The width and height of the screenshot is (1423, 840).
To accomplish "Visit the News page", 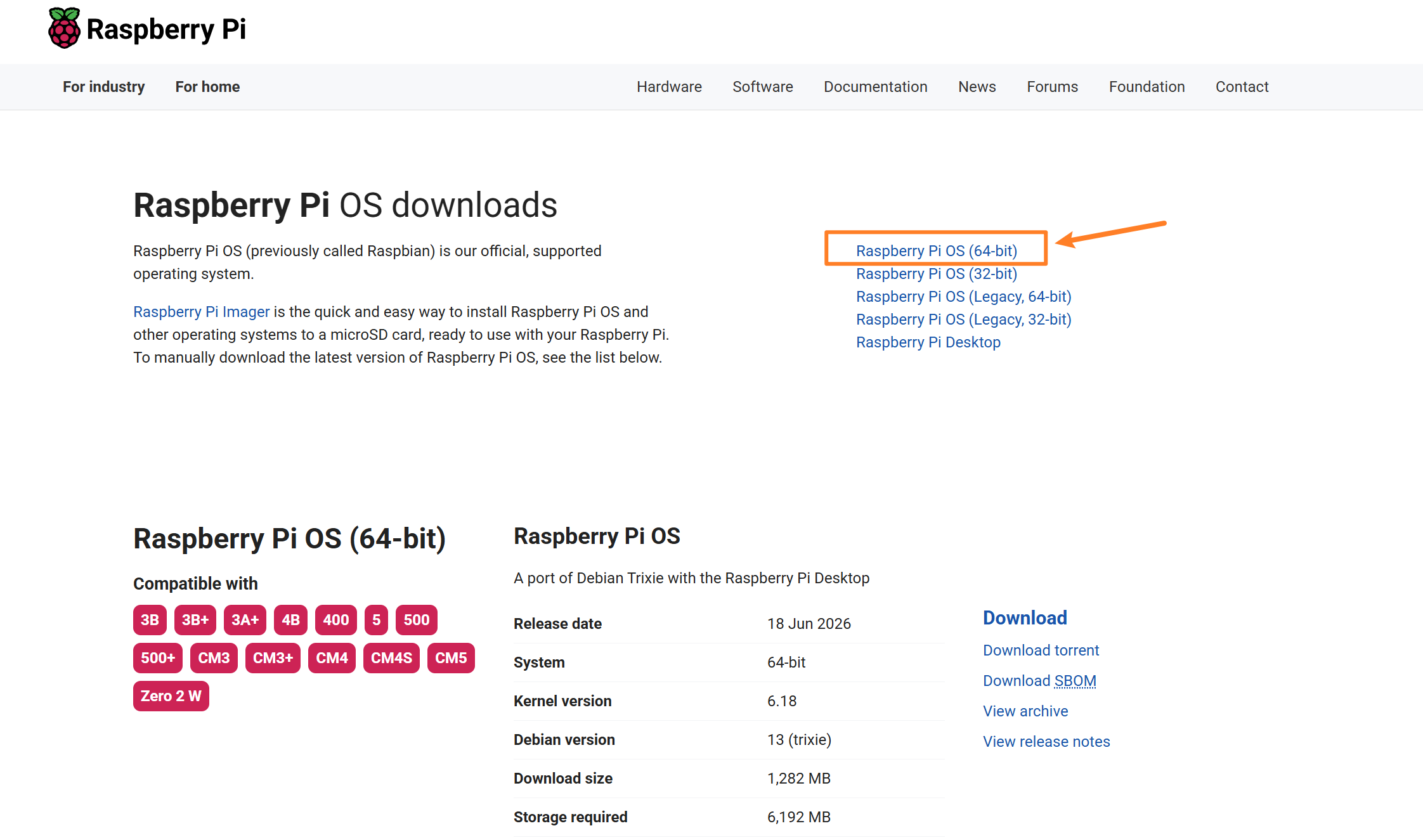I will 977,87.
